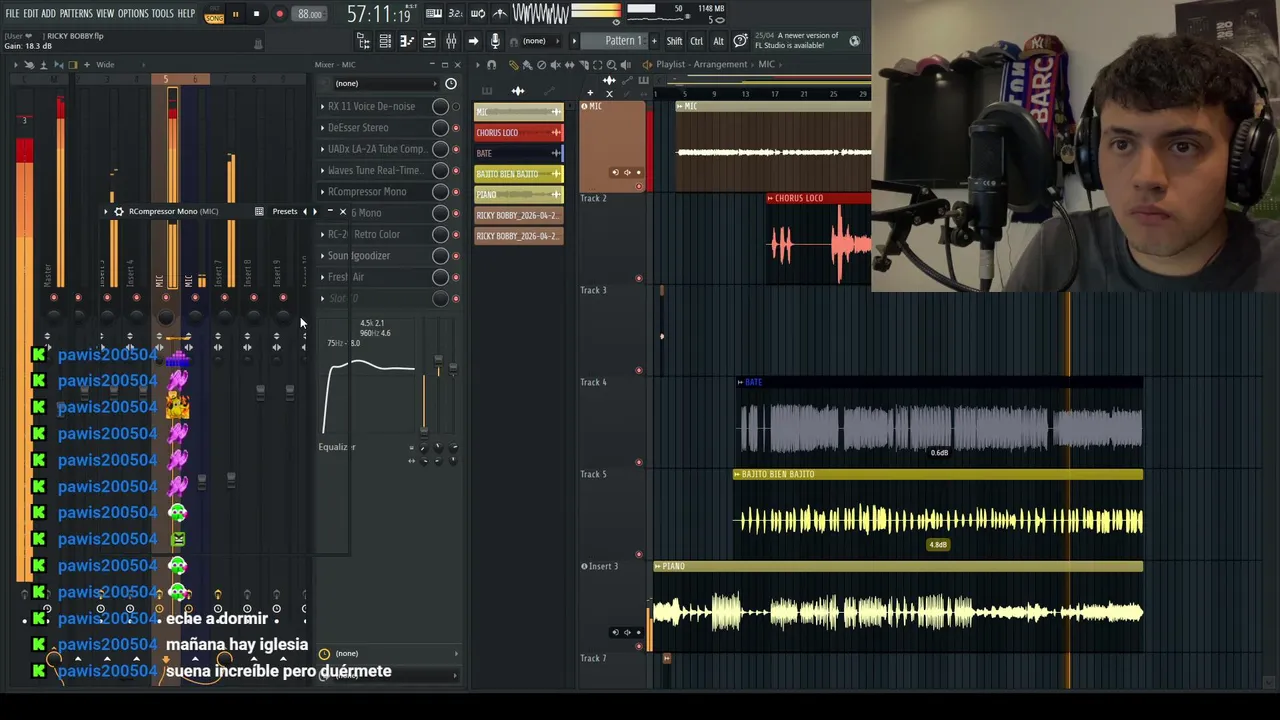Expand the RX 11 Voice De-noise slot menu
The height and width of the screenshot is (720, 1280).
[x=322, y=106]
